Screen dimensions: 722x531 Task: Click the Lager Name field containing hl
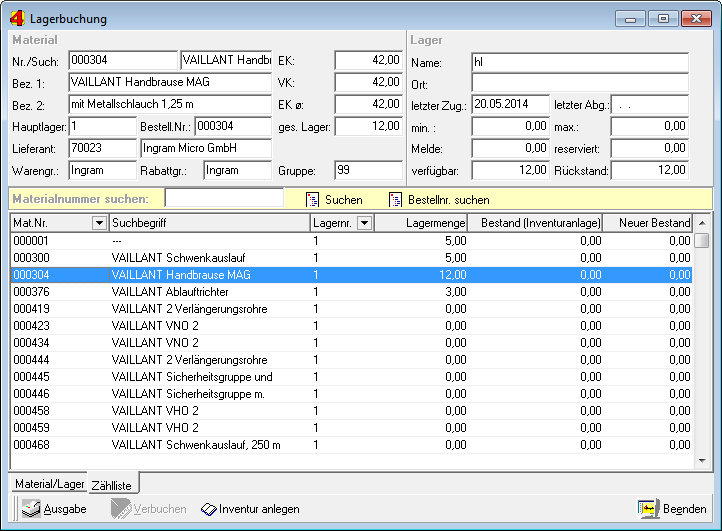[580, 62]
